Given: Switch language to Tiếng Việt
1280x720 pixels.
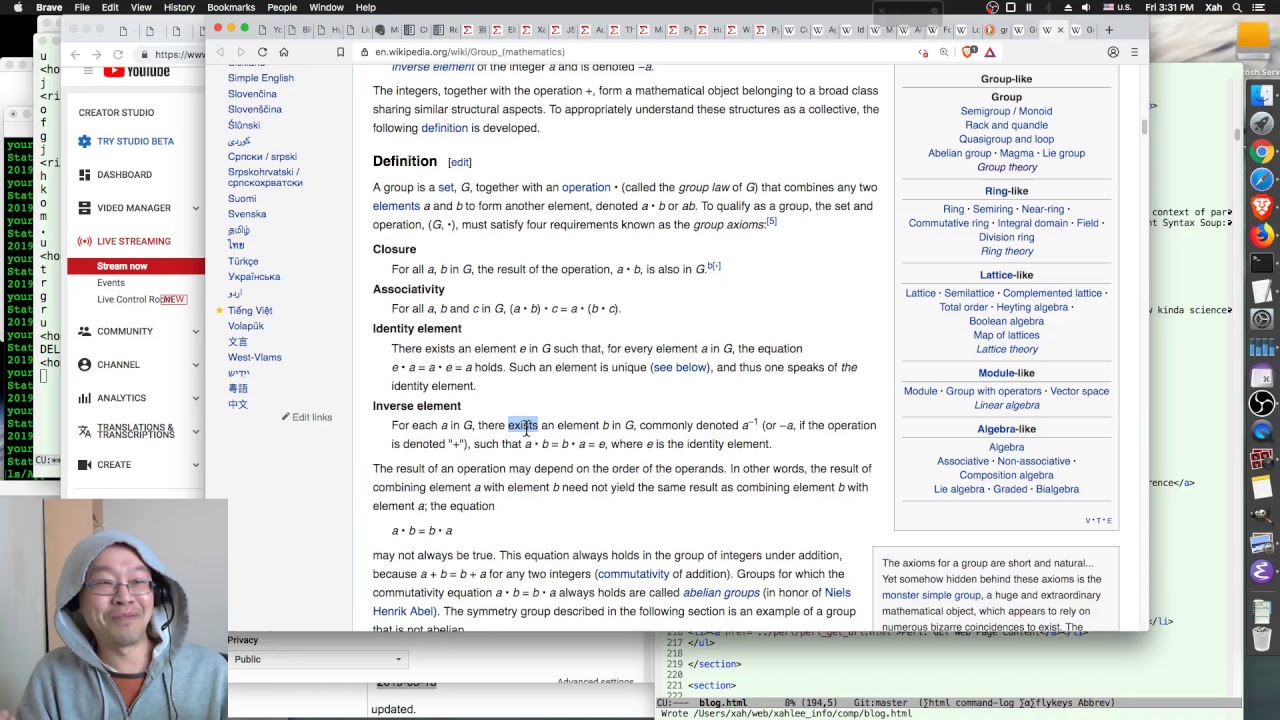Looking at the screenshot, I should [x=250, y=310].
